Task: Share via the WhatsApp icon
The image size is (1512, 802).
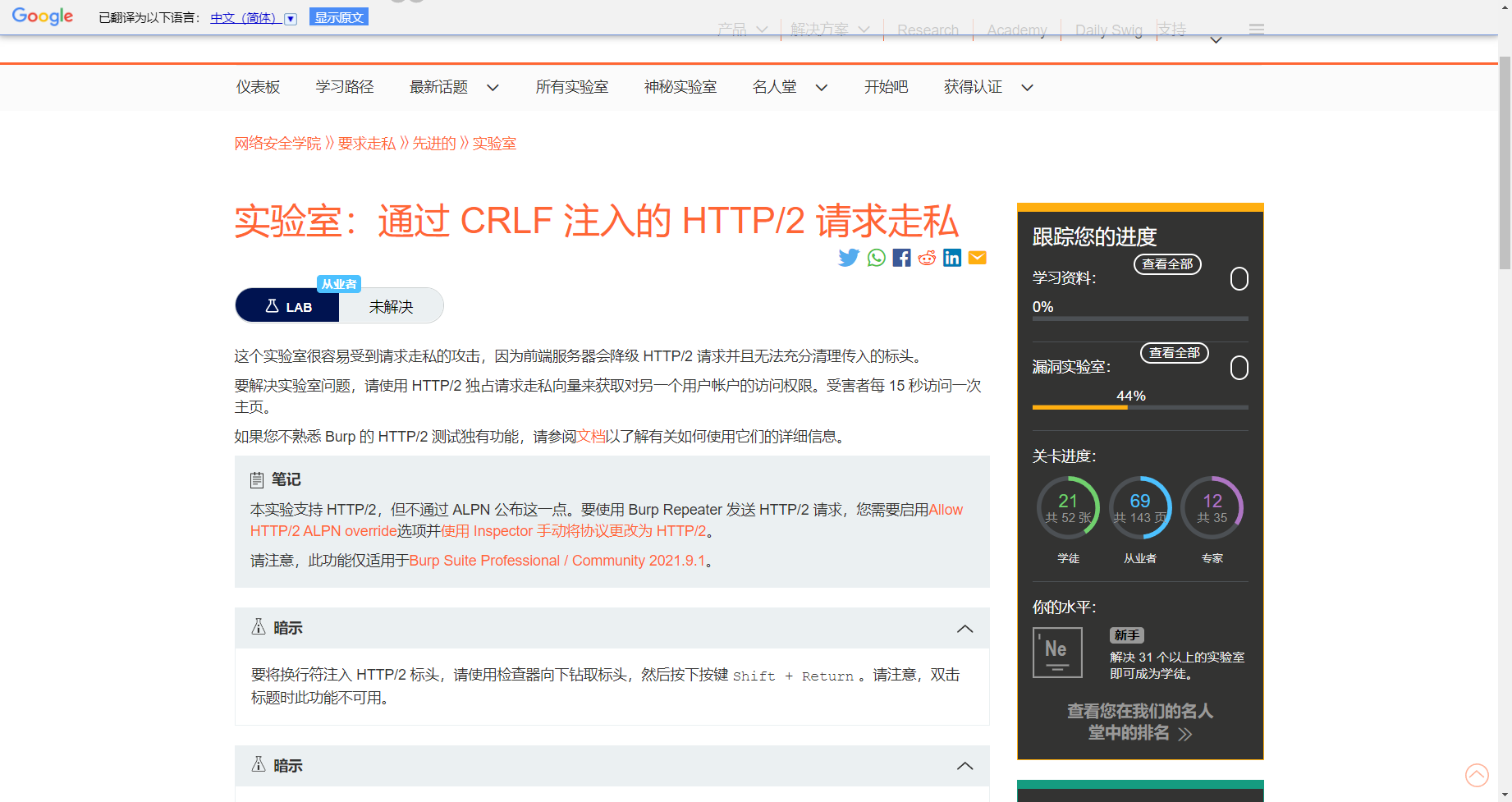Action: click(875, 257)
